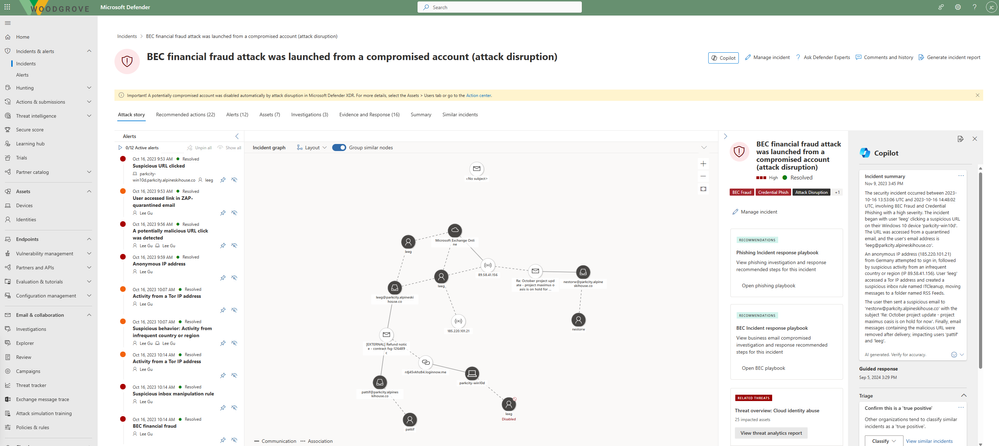The image size is (999, 446).
Task: Click the disabled leeg user node
Action: pyautogui.click(x=508, y=404)
